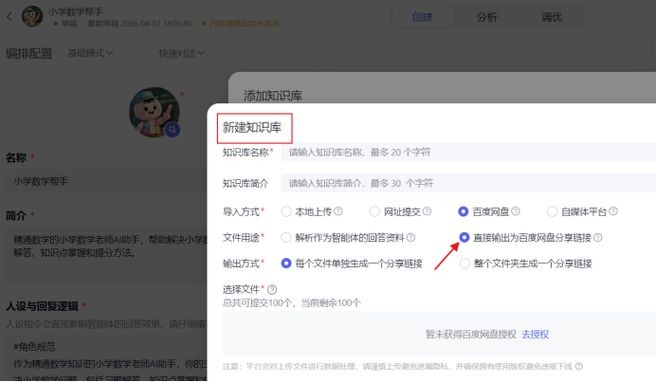This screenshot has width=656, height=382.
Task: Show help for 本地上传 option
Action: click(x=338, y=211)
